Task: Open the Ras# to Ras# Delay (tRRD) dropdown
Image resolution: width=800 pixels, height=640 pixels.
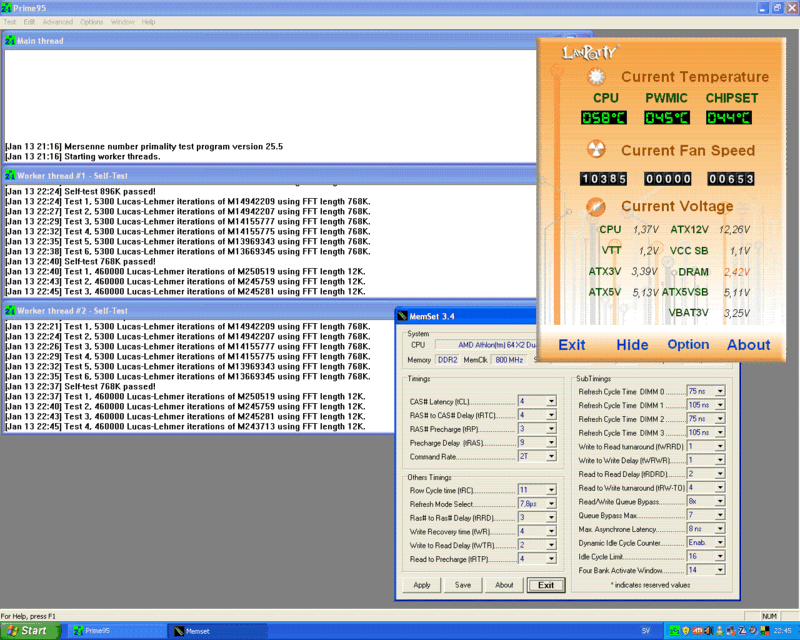Action: pyautogui.click(x=551, y=518)
